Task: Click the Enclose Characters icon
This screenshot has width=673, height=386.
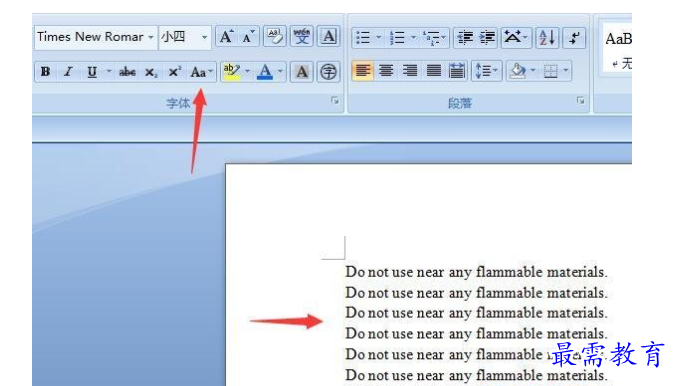Action: click(328, 72)
